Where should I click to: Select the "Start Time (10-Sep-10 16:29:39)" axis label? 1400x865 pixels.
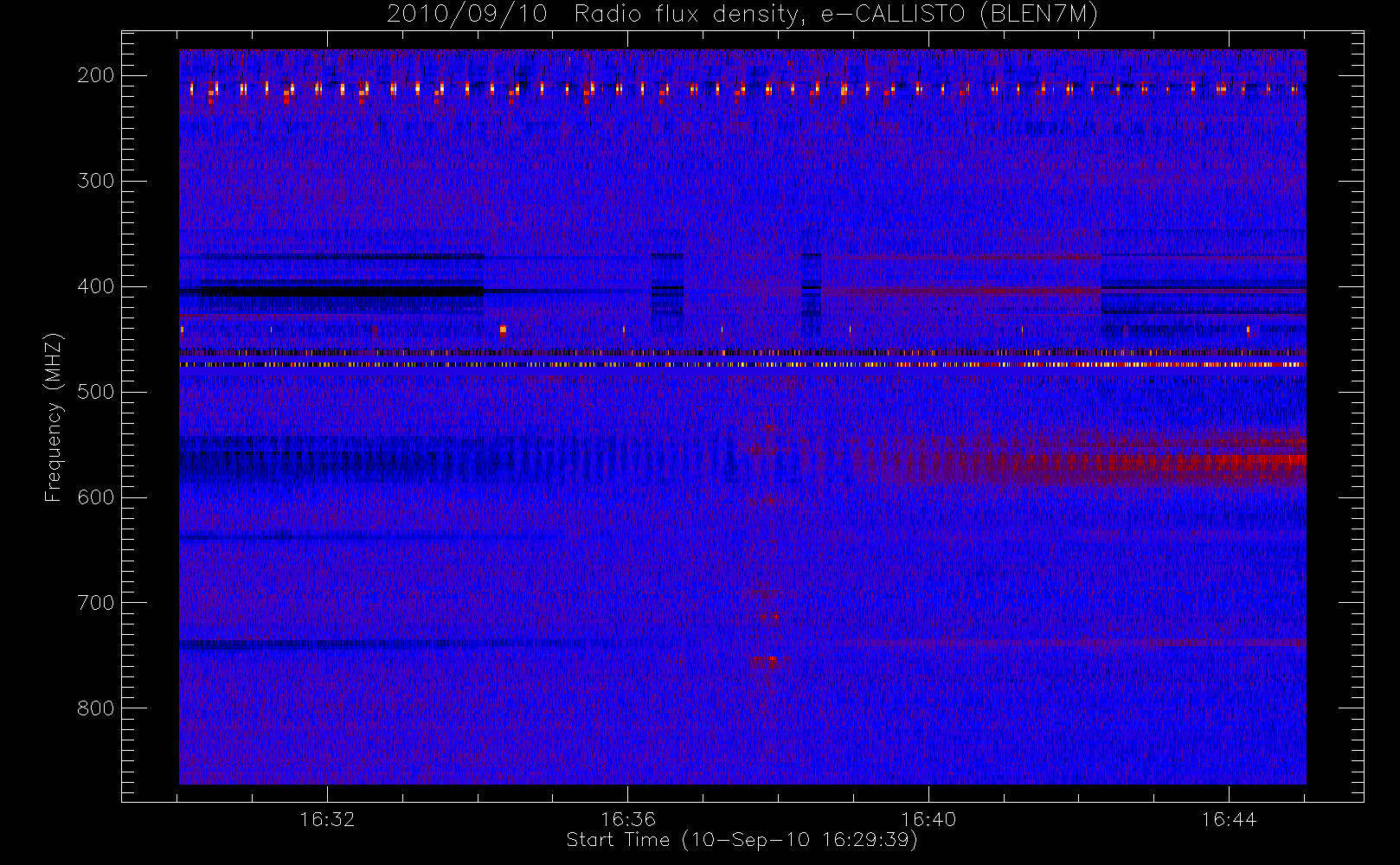coord(742,840)
